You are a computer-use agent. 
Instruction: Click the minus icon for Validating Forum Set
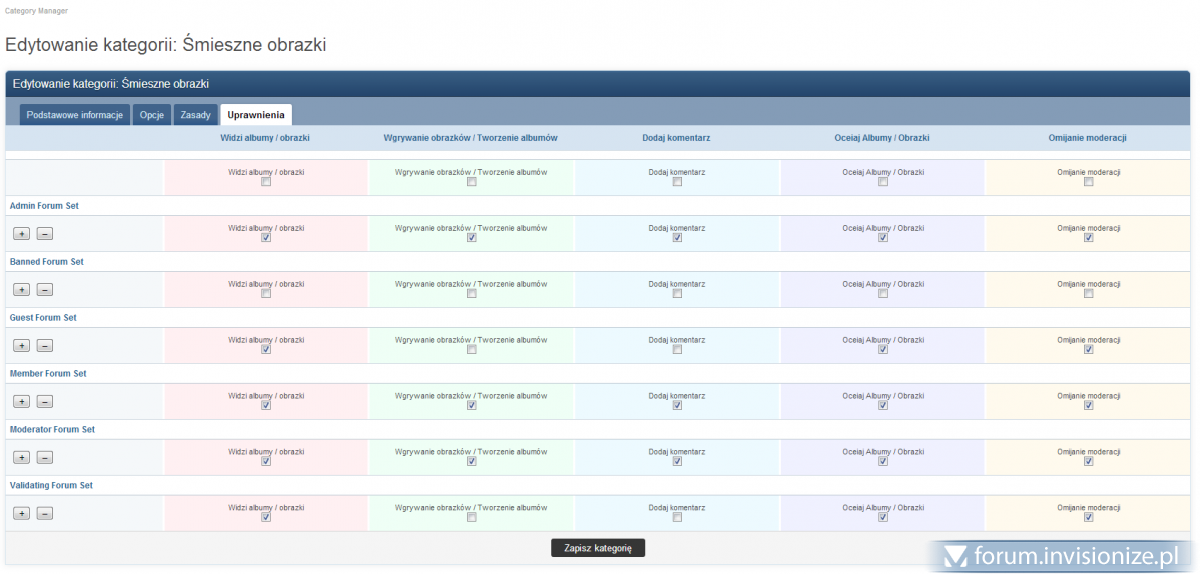[x=45, y=514]
